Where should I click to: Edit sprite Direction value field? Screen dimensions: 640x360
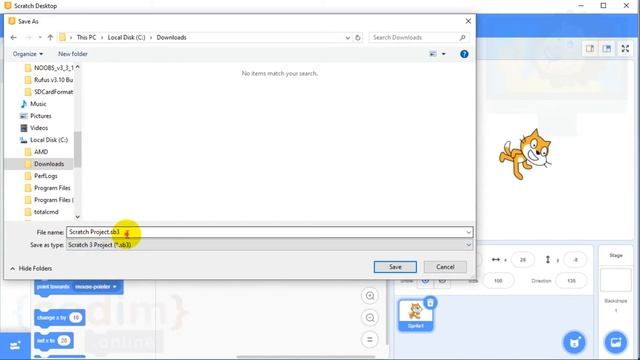[571, 281]
